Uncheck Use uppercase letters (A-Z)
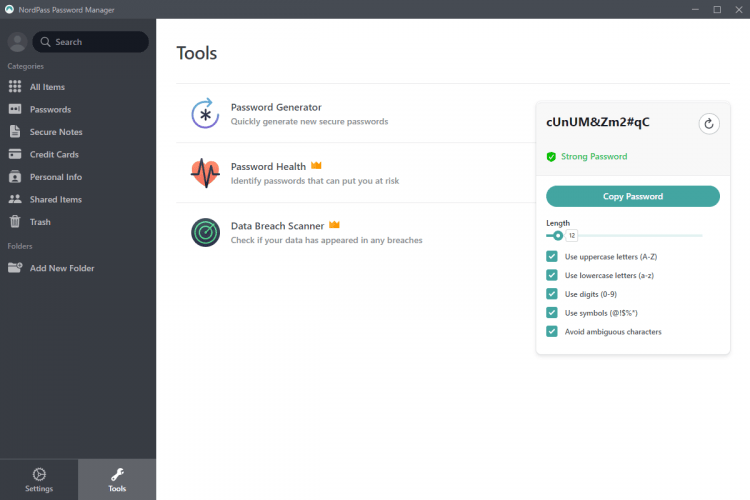Viewport: 750px width, 500px height. pyautogui.click(x=551, y=256)
